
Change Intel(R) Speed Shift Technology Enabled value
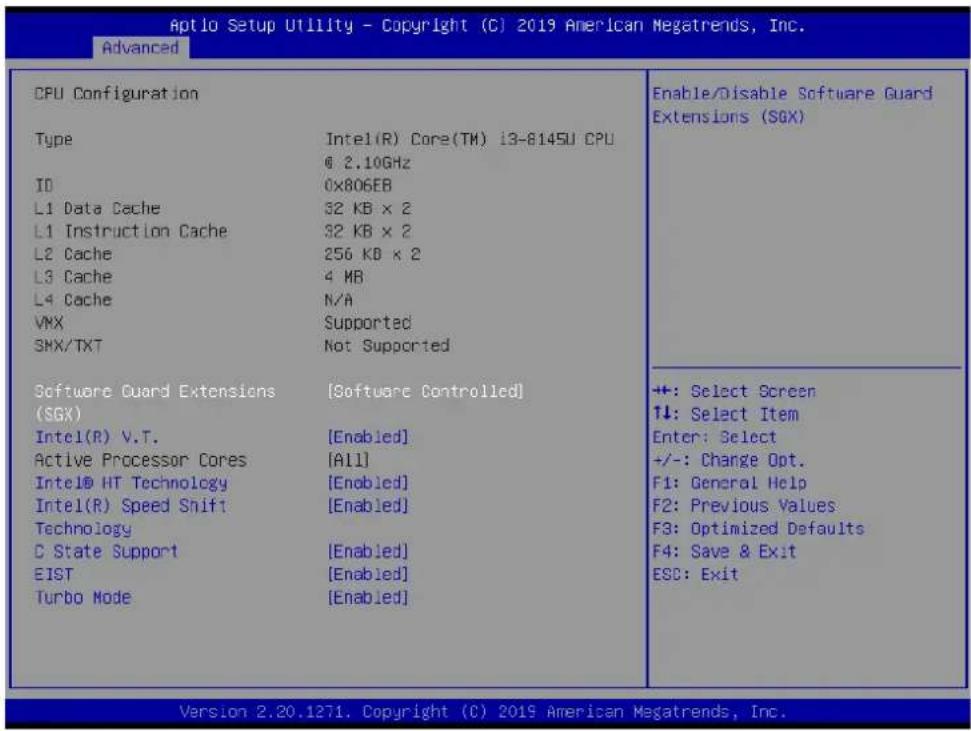tap(368, 506)
